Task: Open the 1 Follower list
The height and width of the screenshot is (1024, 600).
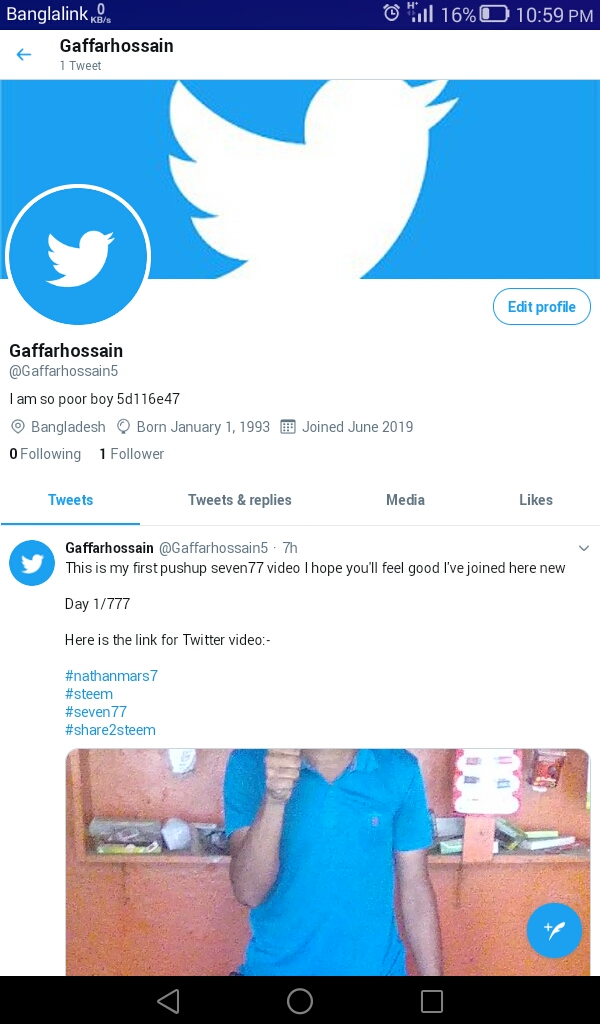Action: pyautogui.click(x=131, y=454)
